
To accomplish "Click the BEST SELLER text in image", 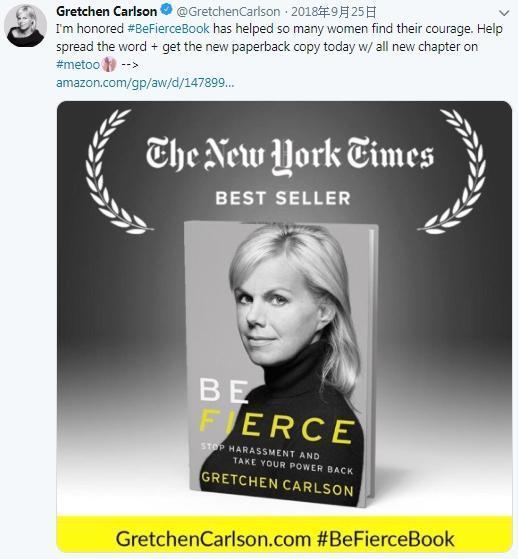I will (283, 198).
